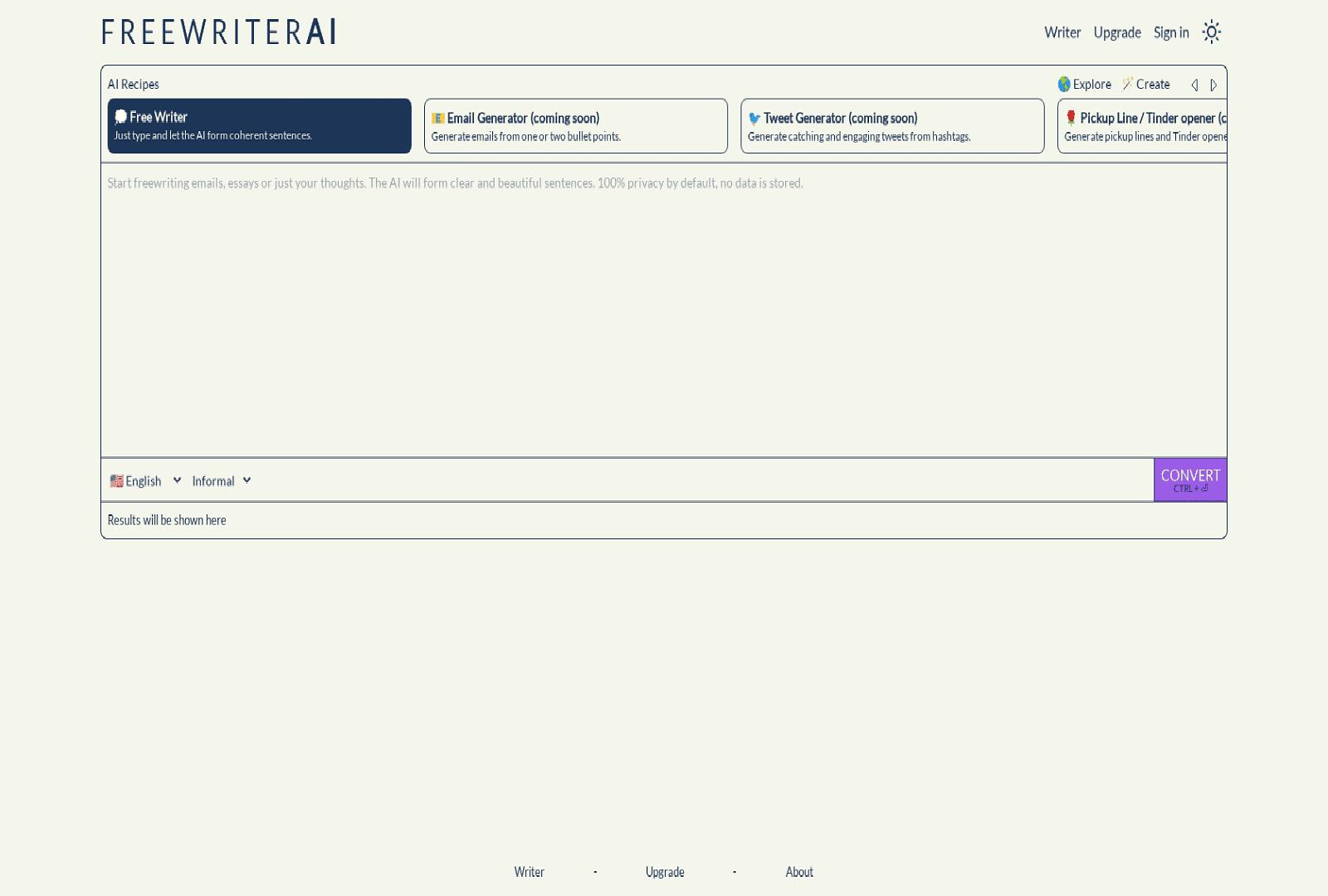Viewport: 1328px width, 896px height.
Task: Open the About link in the footer
Action: [x=798, y=872]
